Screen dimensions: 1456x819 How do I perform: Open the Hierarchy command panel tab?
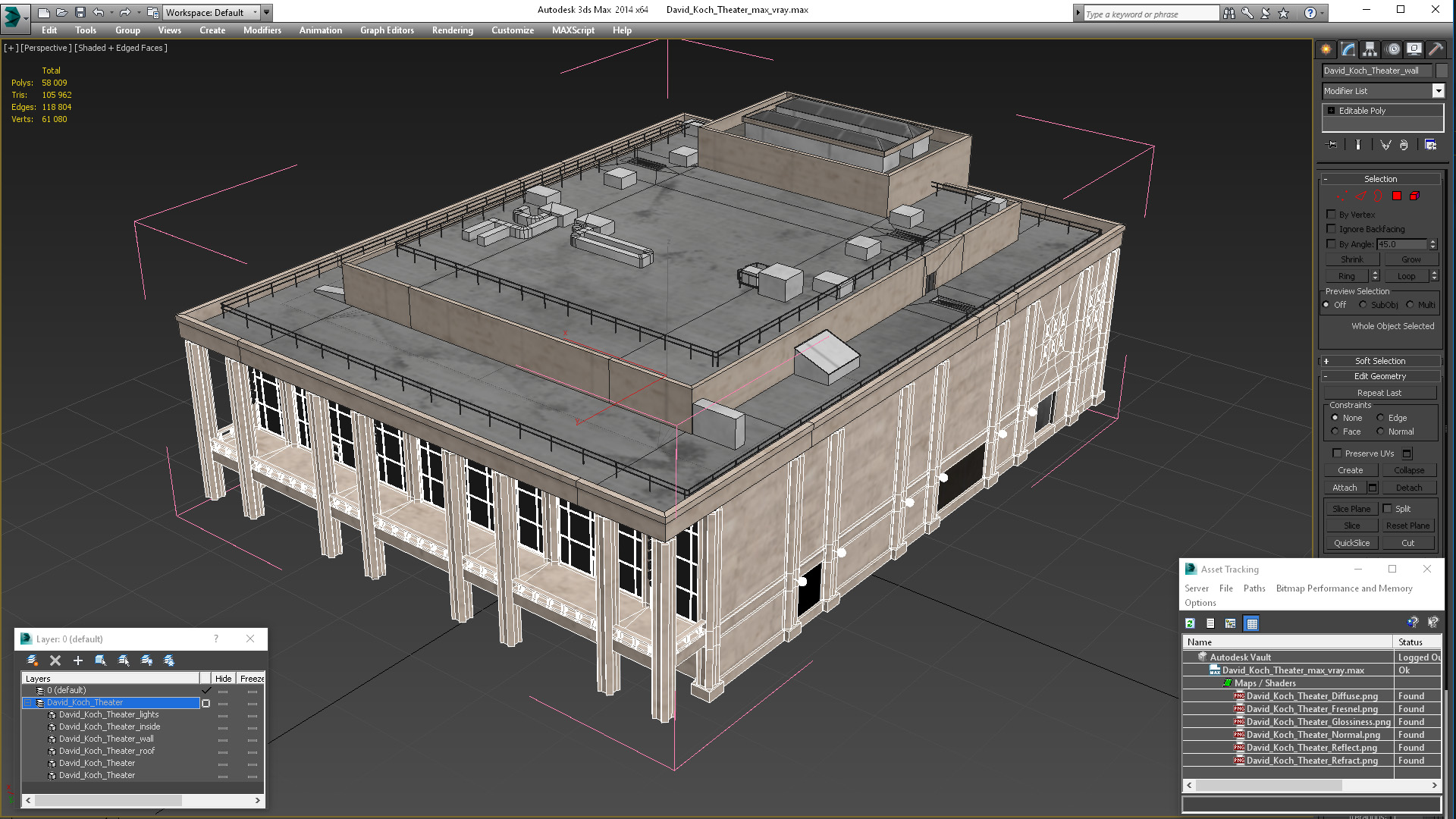[x=1370, y=49]
